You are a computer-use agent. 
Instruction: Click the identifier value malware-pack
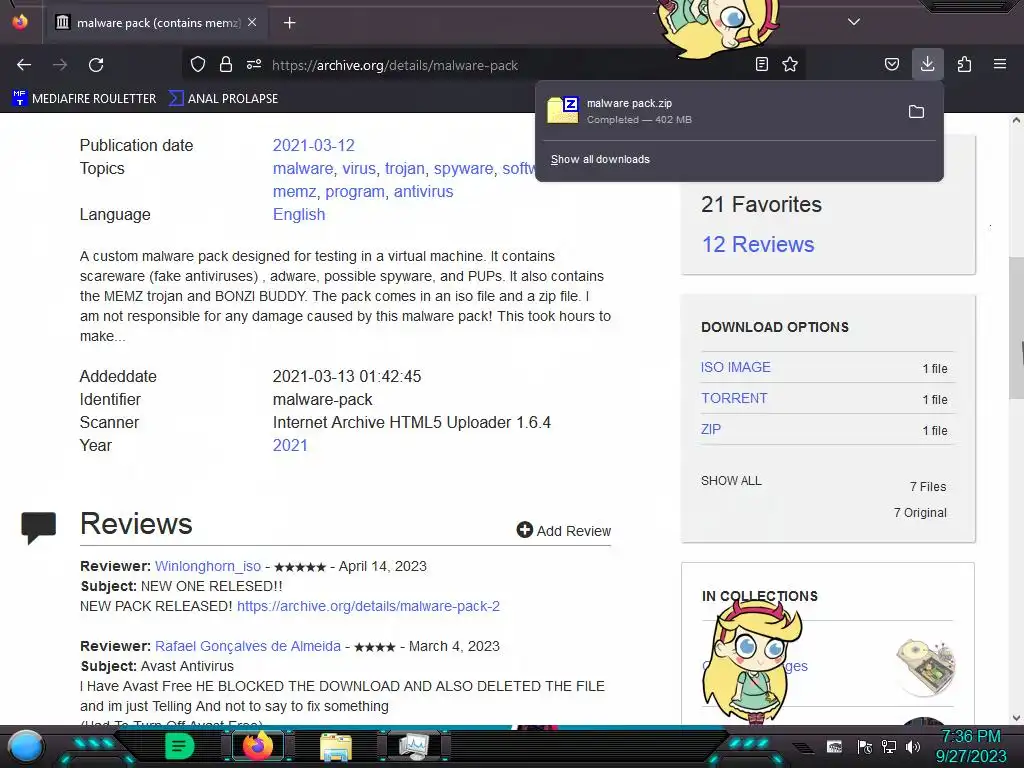coord(323,399)
